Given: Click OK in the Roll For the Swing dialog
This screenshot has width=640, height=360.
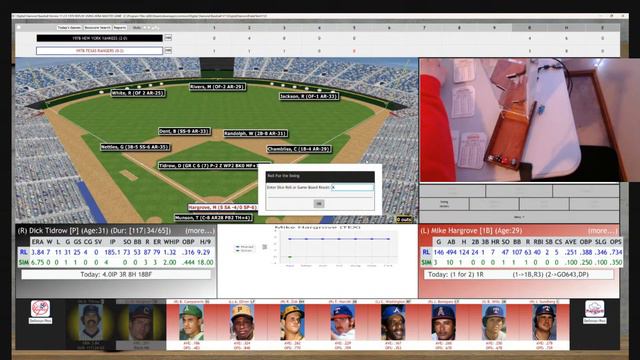Looking at the screenshot, I should coord(319,203).
